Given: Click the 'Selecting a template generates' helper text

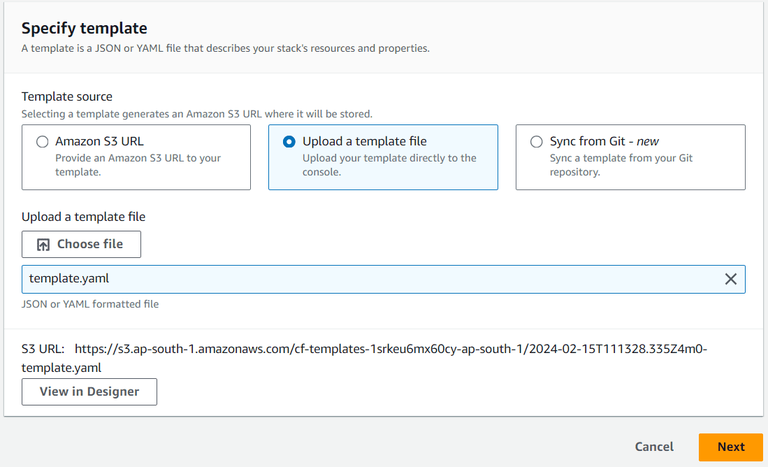Looking at the screenshot, I should click(x=197, y=114).
